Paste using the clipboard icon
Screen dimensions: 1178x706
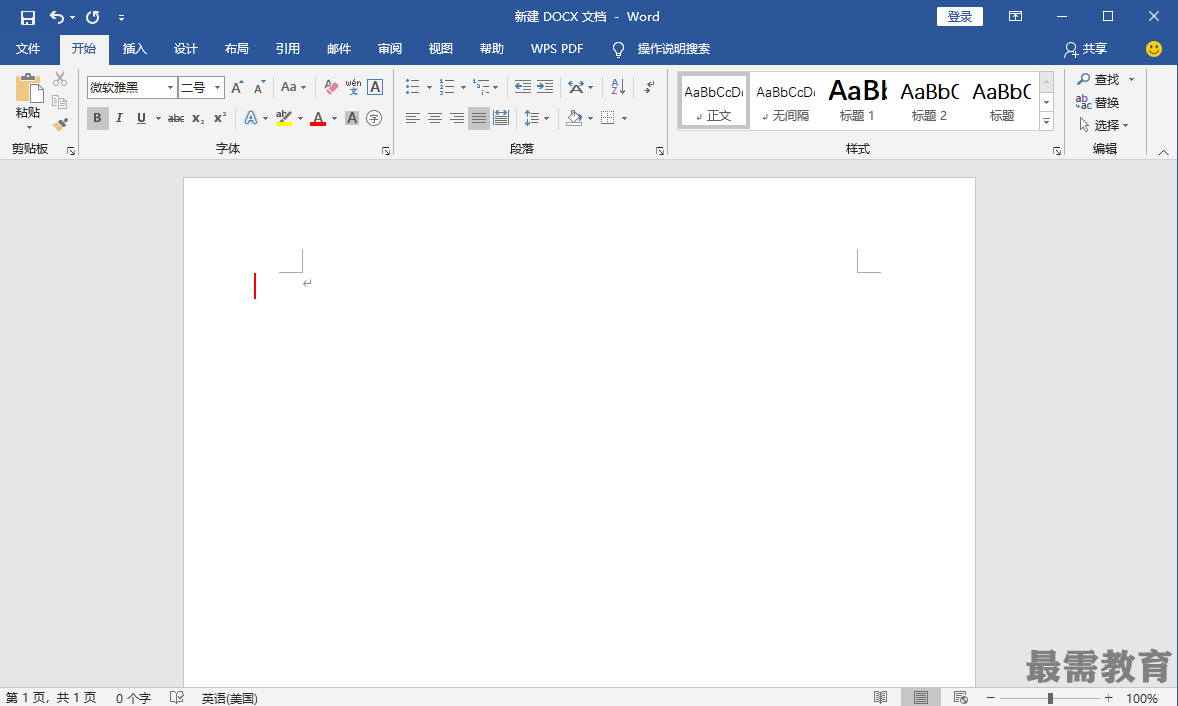point(29,89)
